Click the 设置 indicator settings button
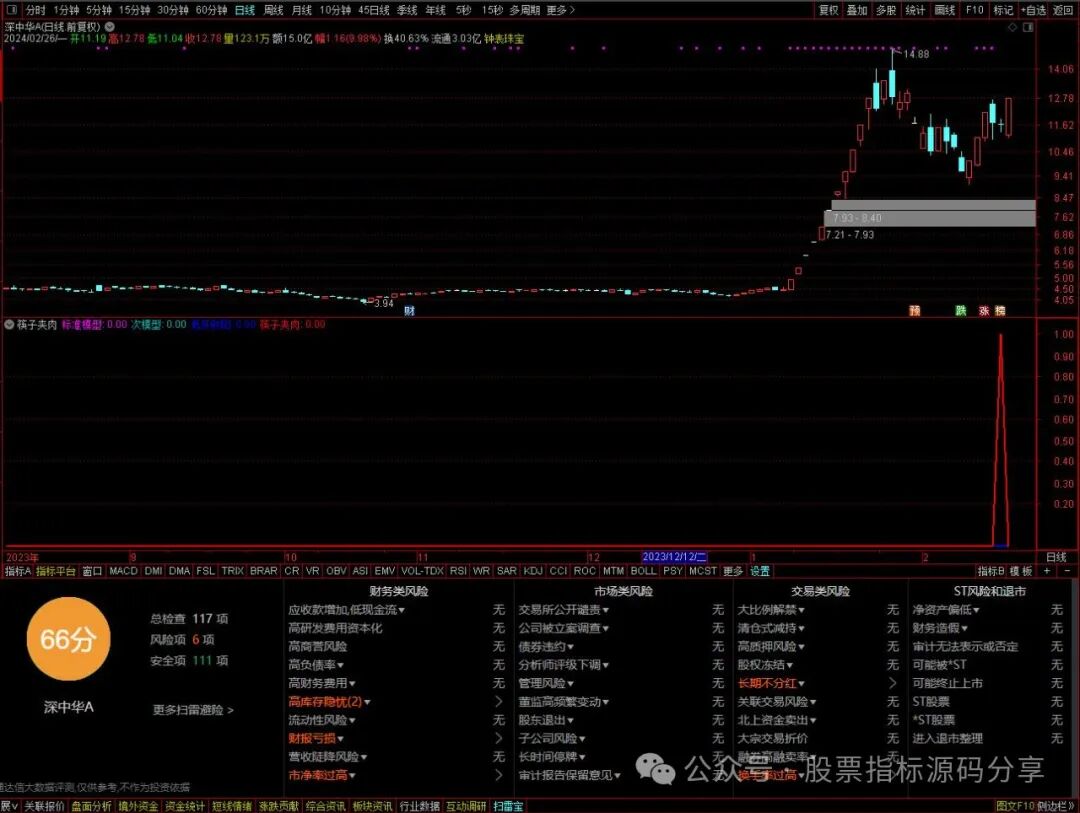The height and width of the screenshot is (813, 1080). point(760,570)
